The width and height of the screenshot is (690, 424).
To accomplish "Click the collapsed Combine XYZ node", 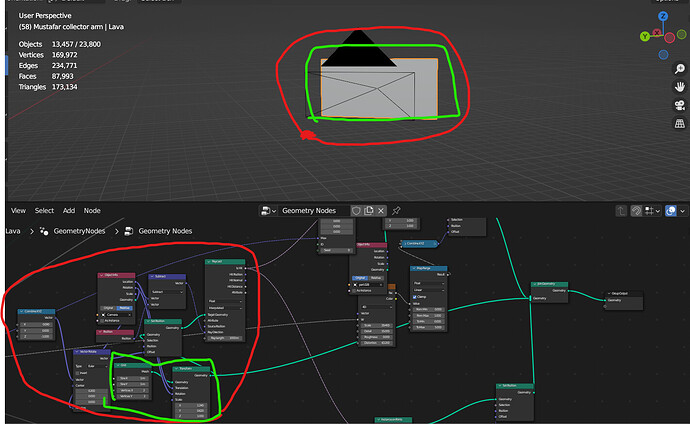I will click(x=418, y=243).
